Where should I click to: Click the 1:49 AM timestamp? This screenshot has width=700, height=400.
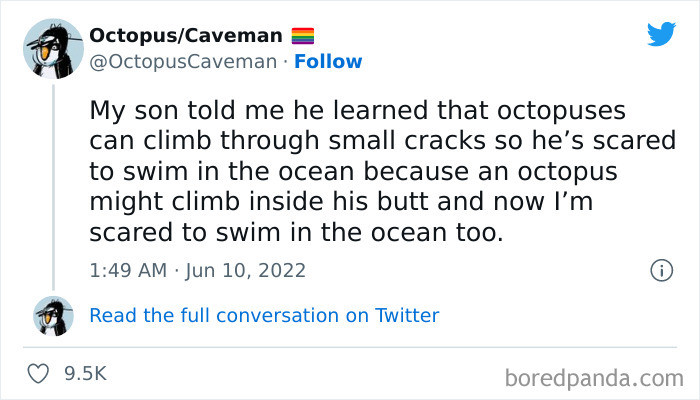coord(125,270)
